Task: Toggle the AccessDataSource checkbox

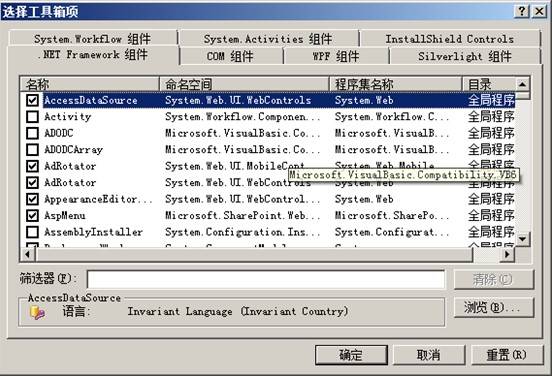Action: tap(32, 100)
